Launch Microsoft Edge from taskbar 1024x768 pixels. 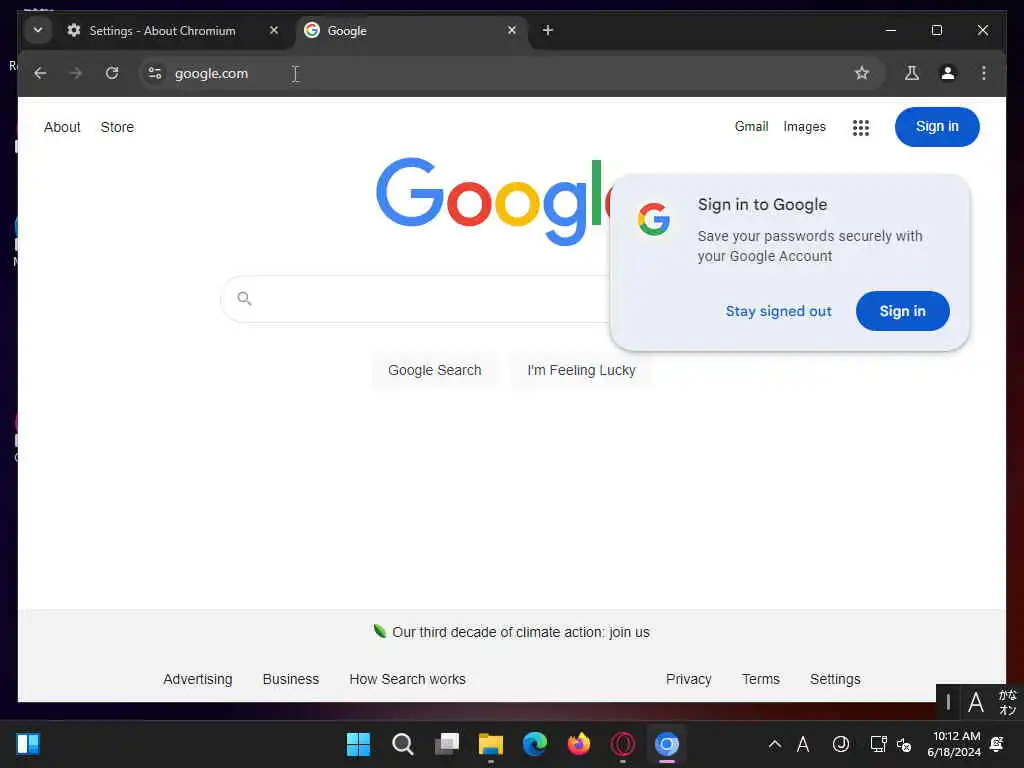535,744
